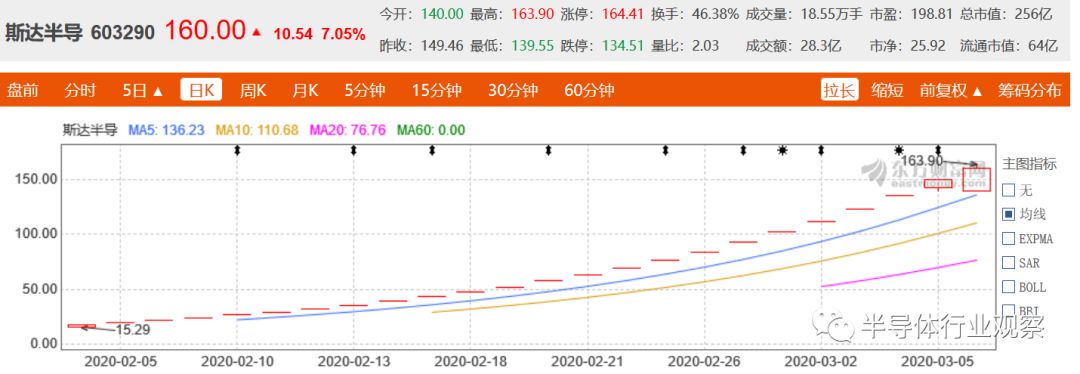Click the 缩短 button
The height and width of the screenshot is (374, 1080).
tap(888, 90)
